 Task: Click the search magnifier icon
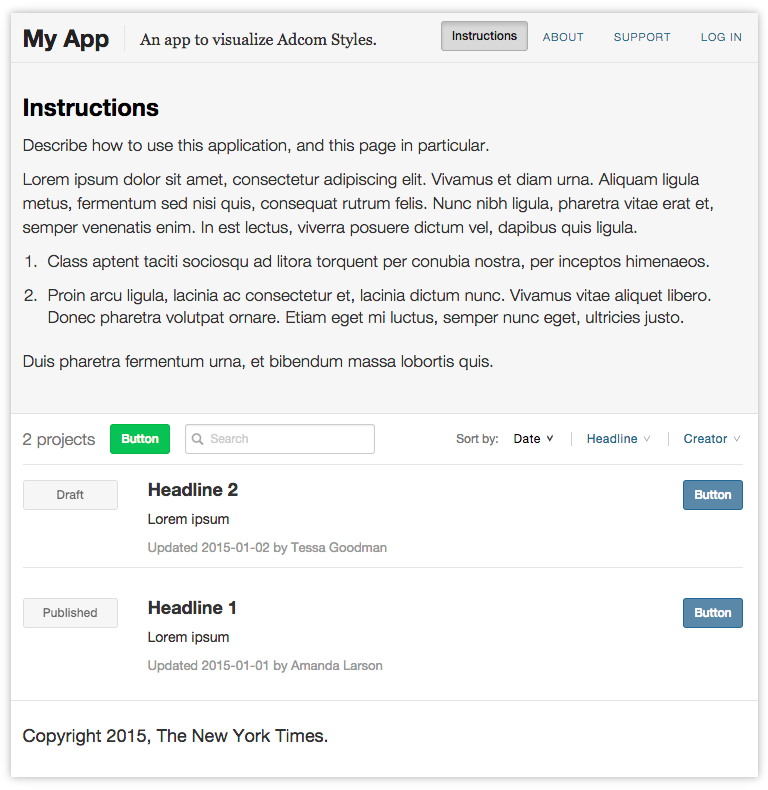click(x=198, y=439)
